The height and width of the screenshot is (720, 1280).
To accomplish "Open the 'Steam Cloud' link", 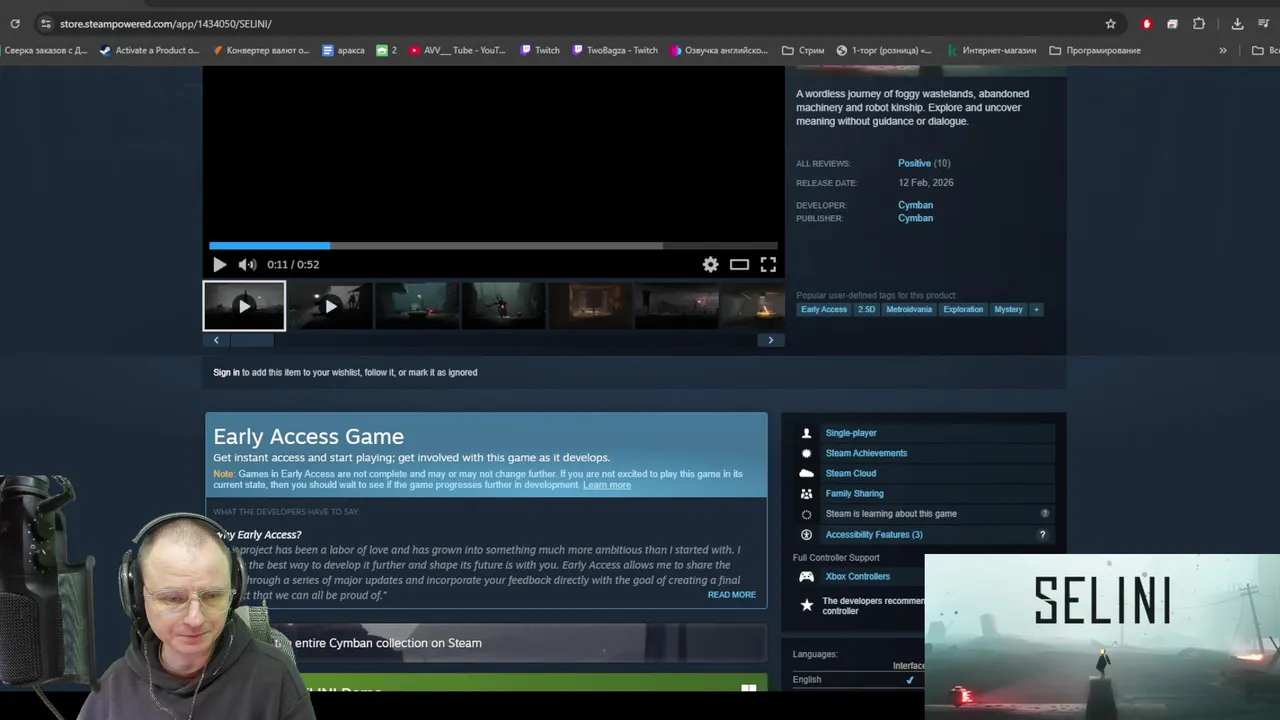I will coord(851,473).
